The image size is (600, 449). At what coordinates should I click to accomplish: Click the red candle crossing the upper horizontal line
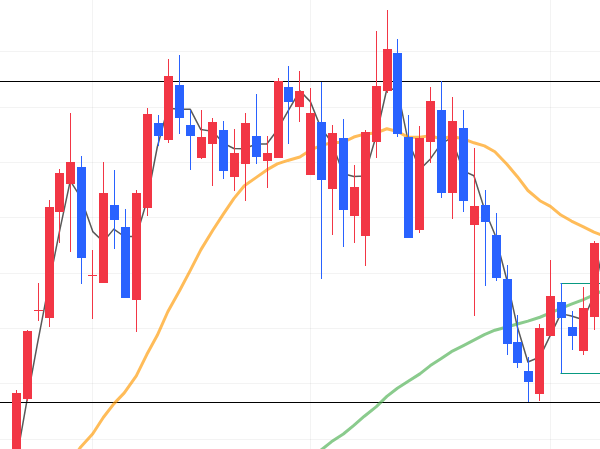point(169,106)
